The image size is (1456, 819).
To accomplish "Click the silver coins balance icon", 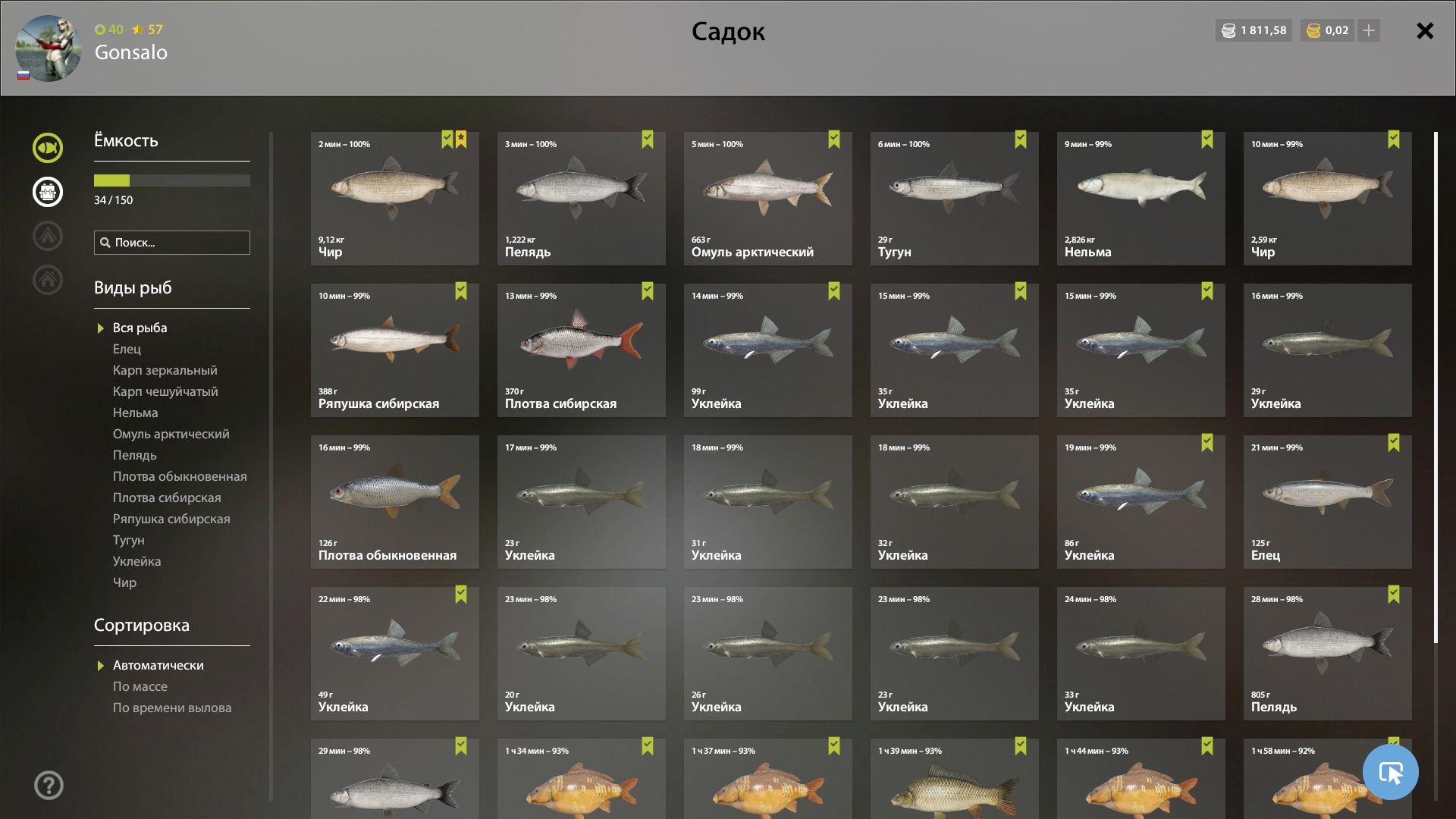I will click(1228, 30).
